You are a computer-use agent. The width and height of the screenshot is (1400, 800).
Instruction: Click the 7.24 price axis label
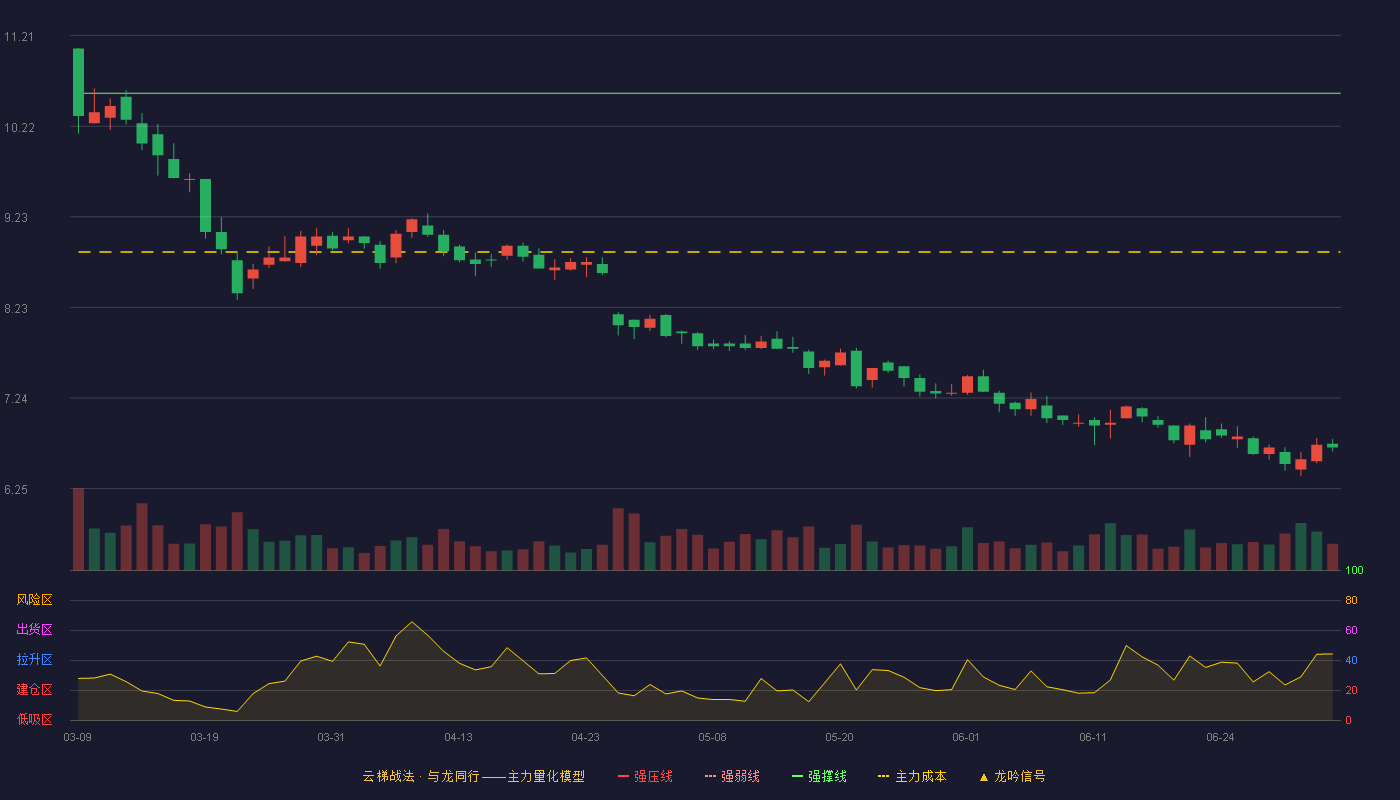tap(15, 399)
